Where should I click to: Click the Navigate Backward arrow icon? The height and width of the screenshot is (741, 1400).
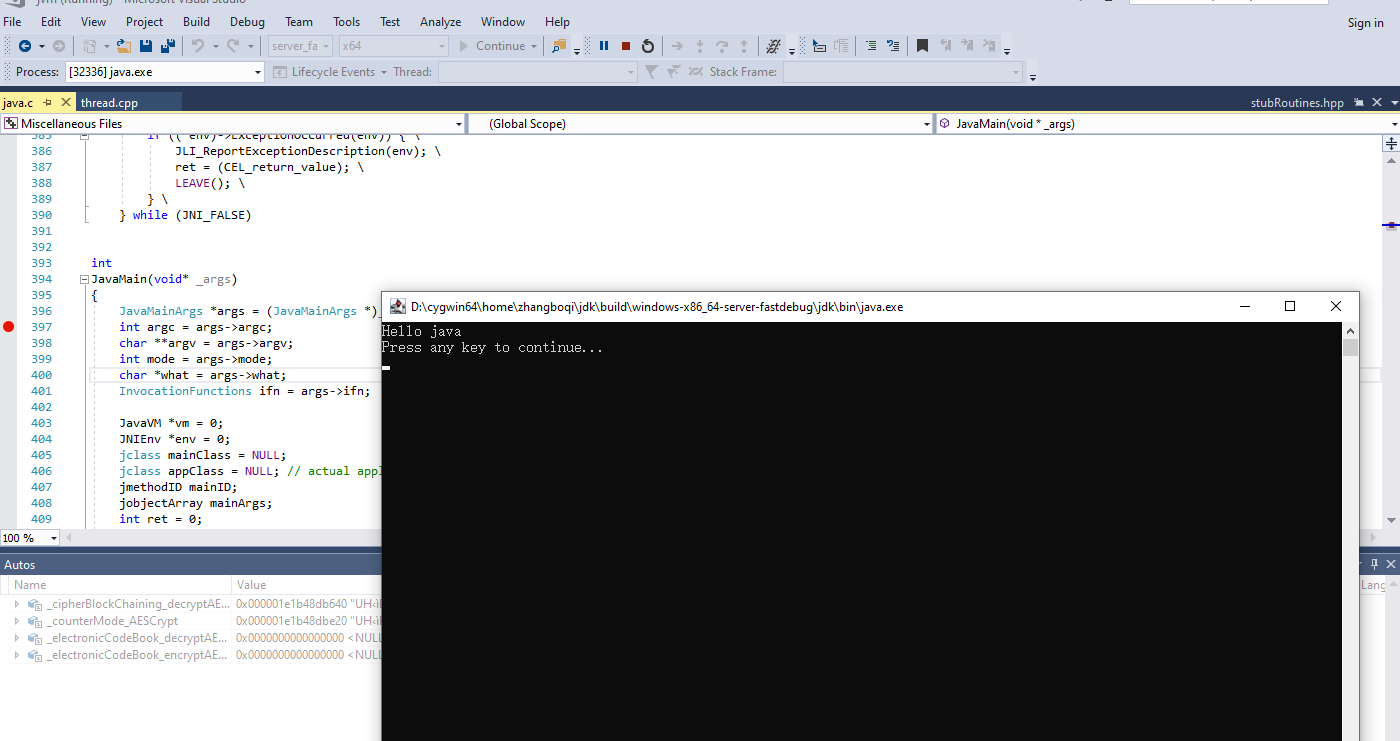coord(24,46)
